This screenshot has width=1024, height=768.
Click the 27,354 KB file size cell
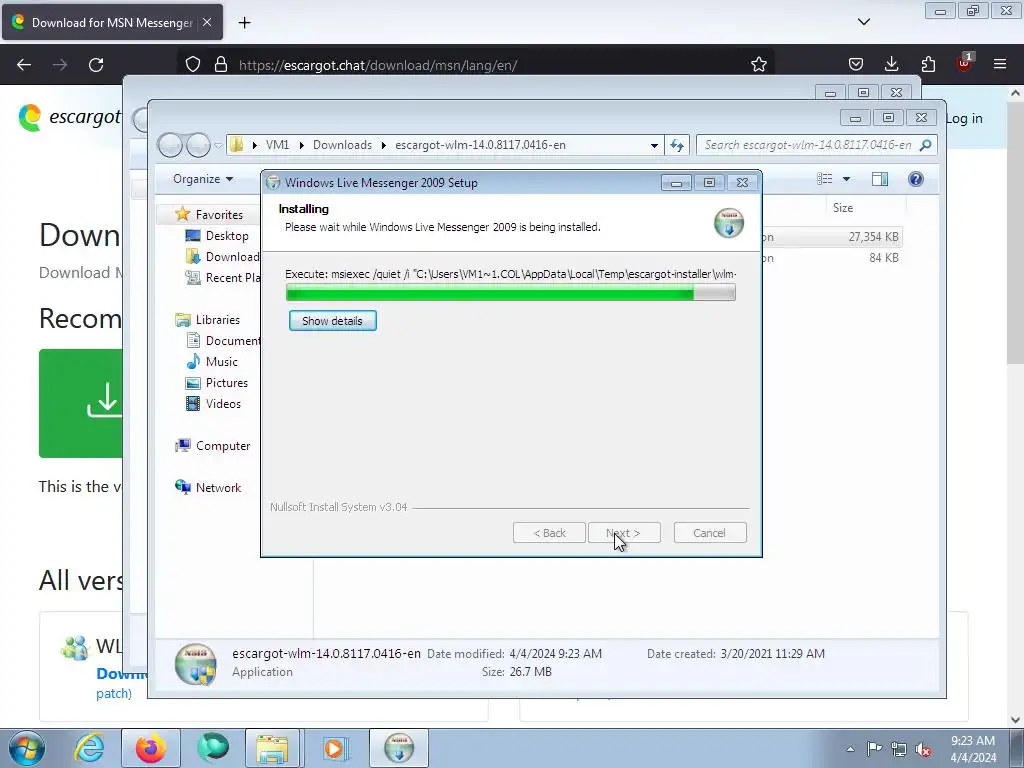point(873,237)
